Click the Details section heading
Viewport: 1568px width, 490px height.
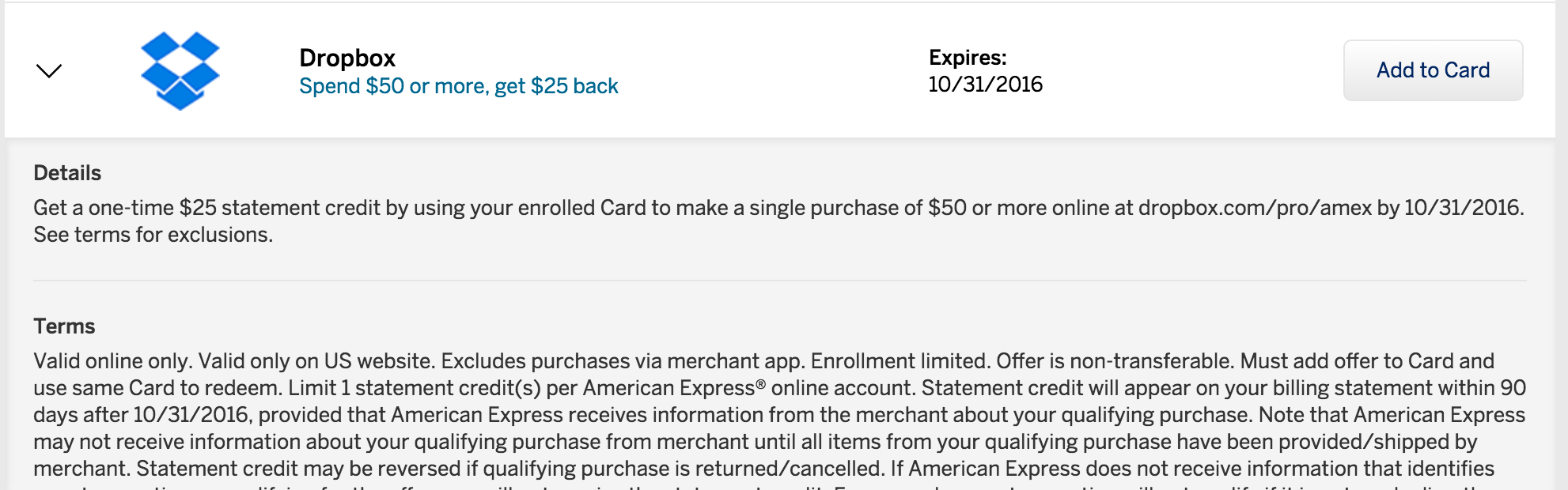(67, 173)
